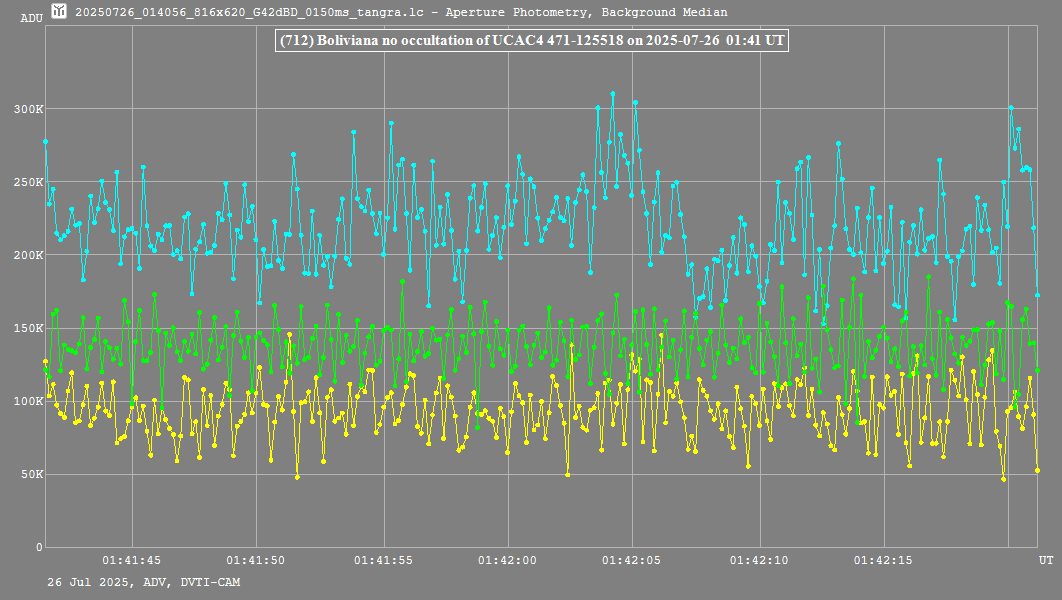This screenshot has width=1062, height=600.
Task: Click the 01:42:05 time axis label
Action: [x=633, y=560]
